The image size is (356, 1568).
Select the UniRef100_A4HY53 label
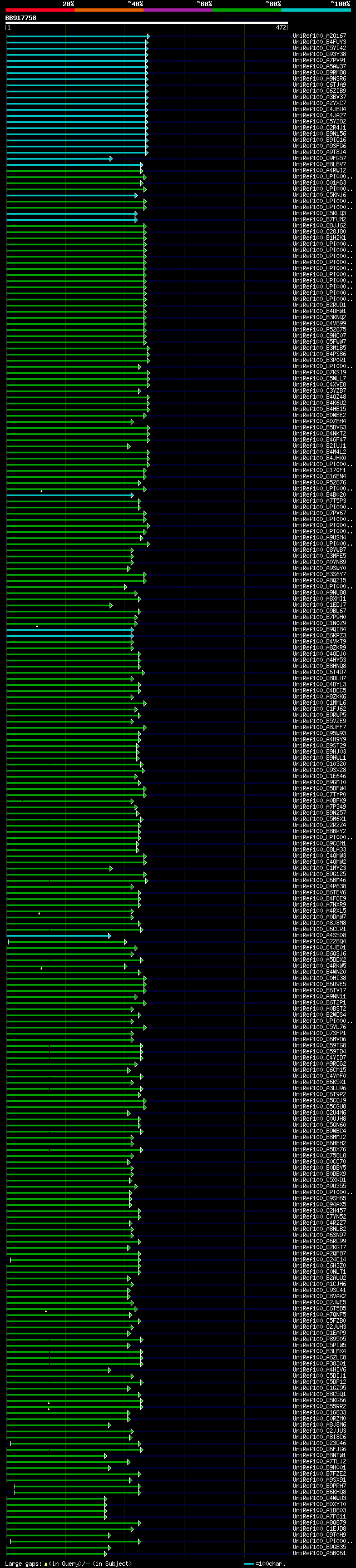click(x=319, y=660)
